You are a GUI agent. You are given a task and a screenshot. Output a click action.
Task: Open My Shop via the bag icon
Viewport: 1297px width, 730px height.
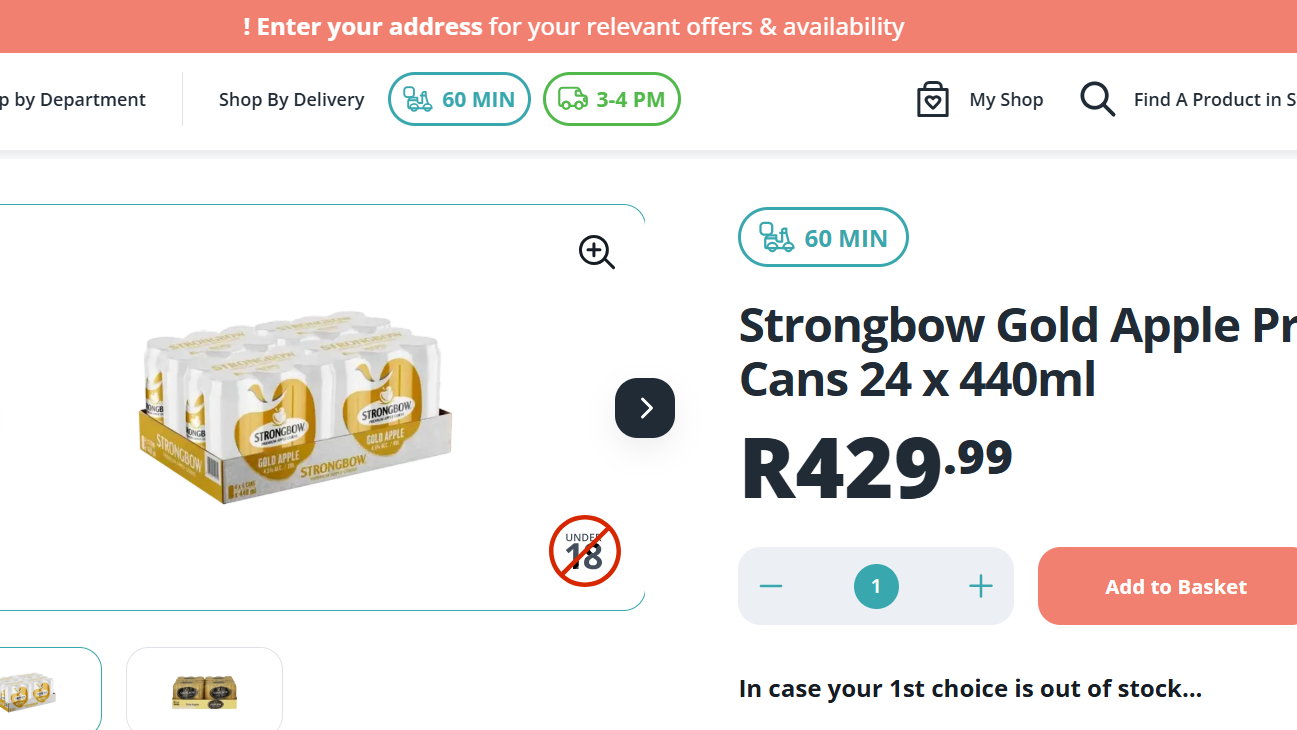(x=932, y=99)
